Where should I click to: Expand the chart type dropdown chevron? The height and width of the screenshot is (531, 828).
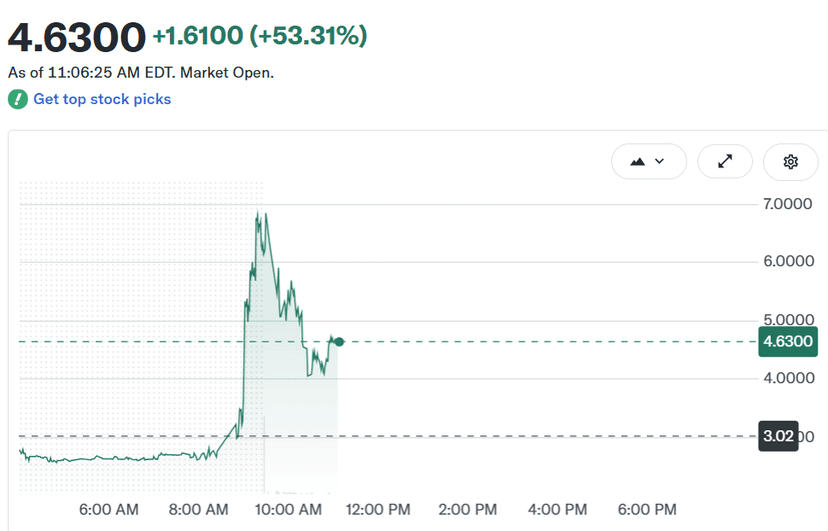660,161
